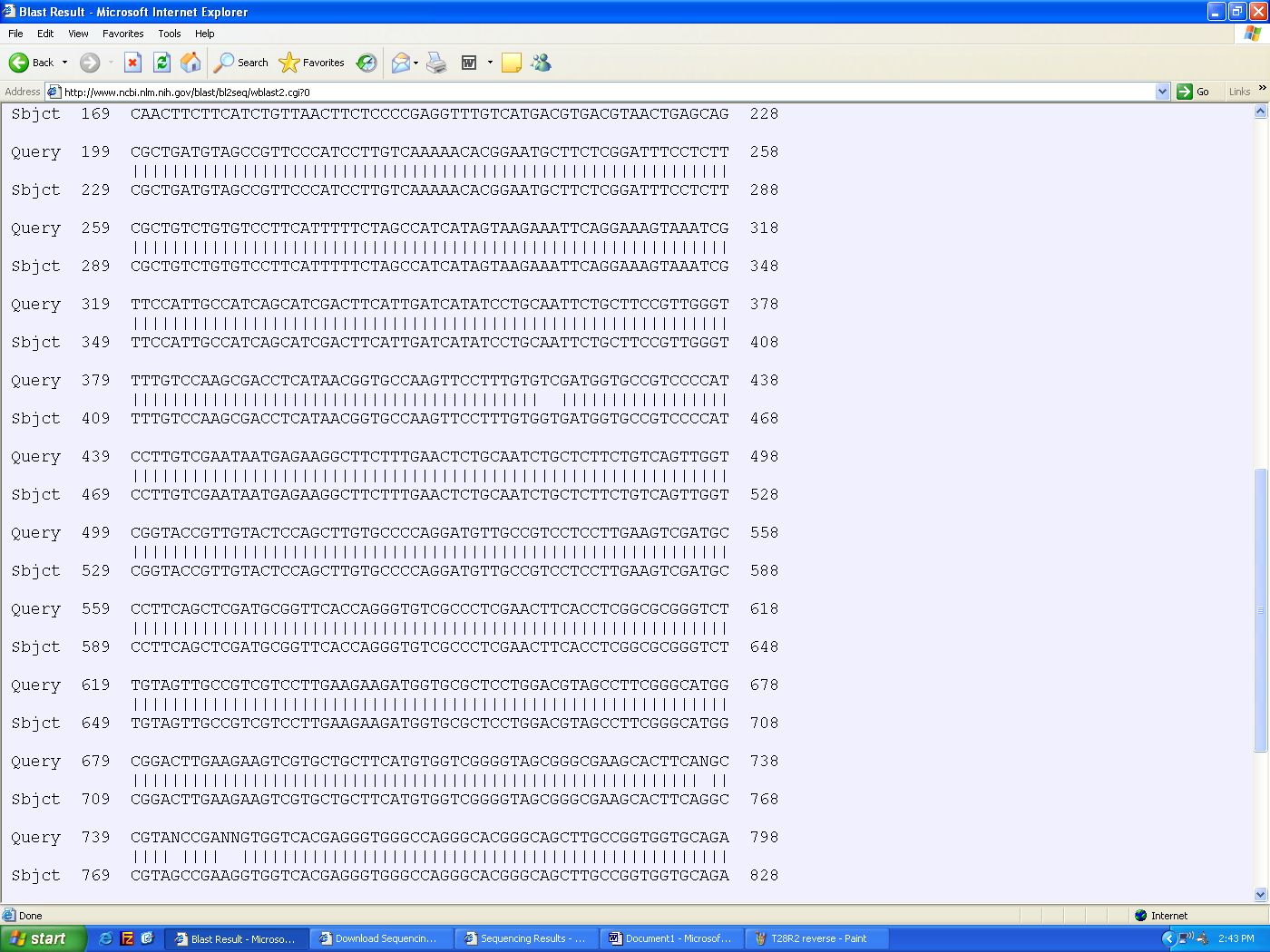The height and width of the screenshot is (952, 1270).
Task: Open the Edit with Word dropdown arrow
Action: coord(490,63)
